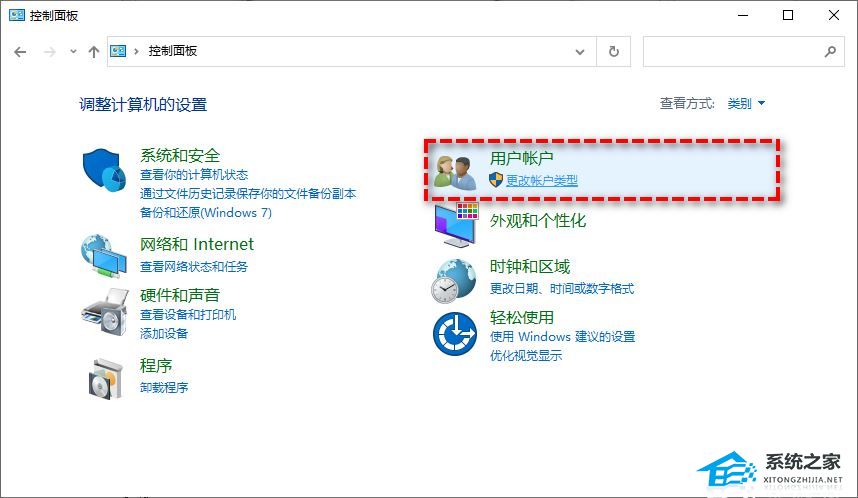Open 通过文件历史记录保存你的文件备份副本 link
858x498 pixels.
[x=248, y=193]
